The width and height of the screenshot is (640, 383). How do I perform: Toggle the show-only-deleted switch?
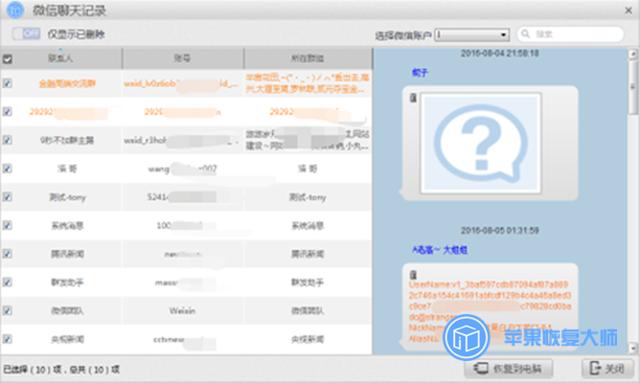[x=26, y=34]
